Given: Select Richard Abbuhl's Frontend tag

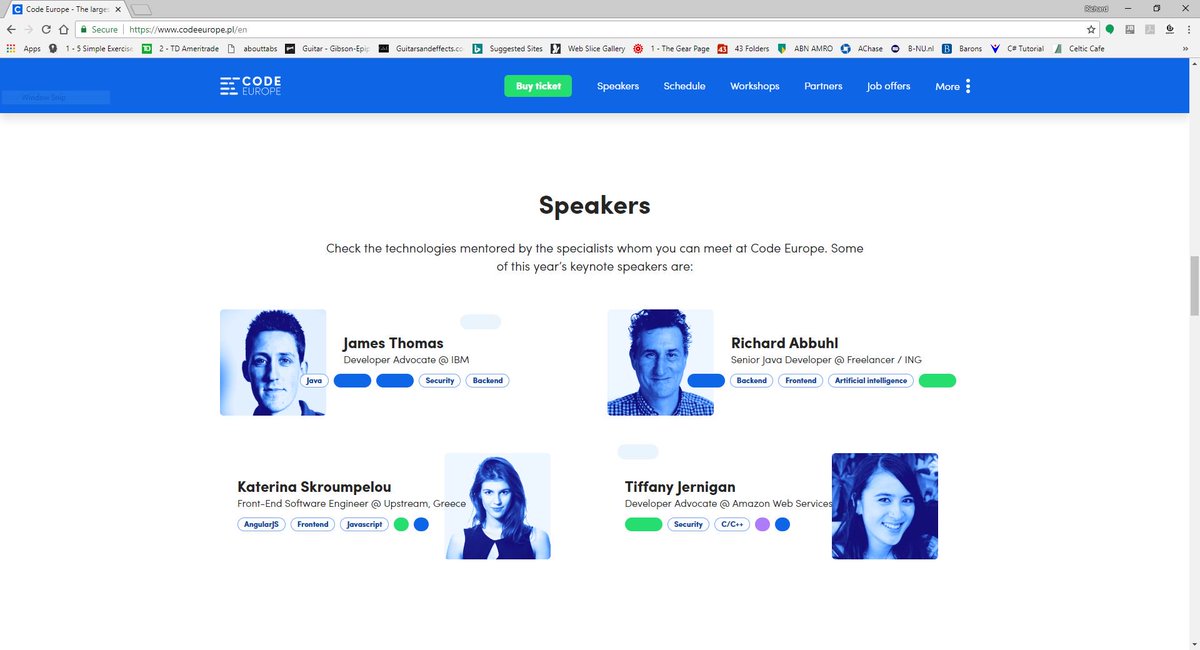Looking at the screenshot, I should pyautogui.click(x=801, y=380).
